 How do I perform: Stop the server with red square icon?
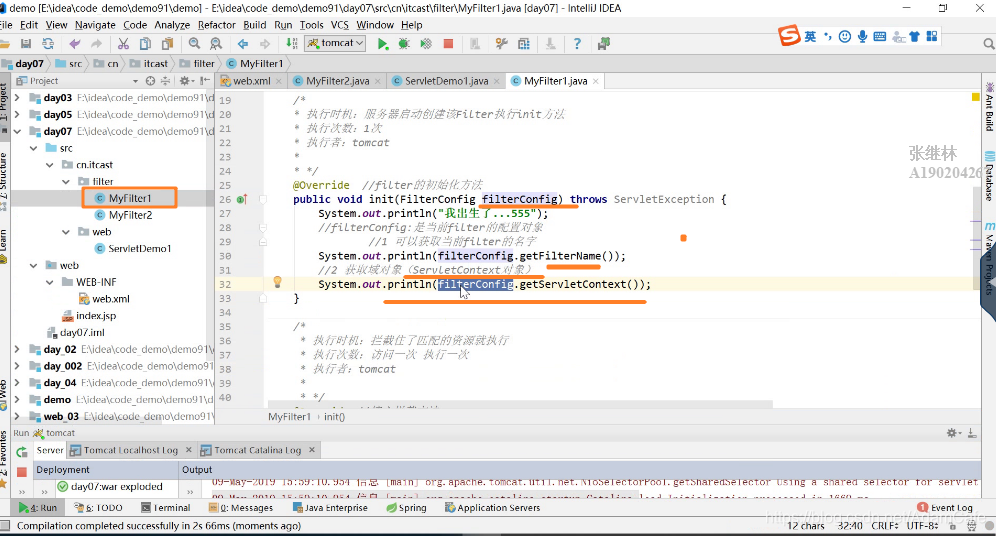(x=448, y=44)
